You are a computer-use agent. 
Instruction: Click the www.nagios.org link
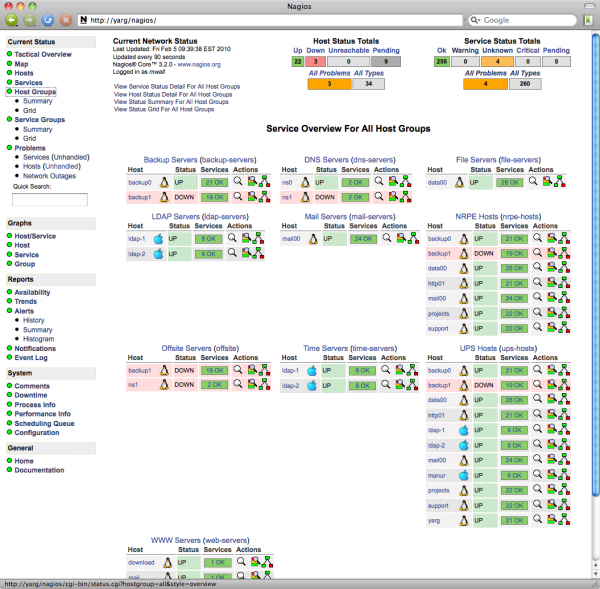tap(199, 63)
